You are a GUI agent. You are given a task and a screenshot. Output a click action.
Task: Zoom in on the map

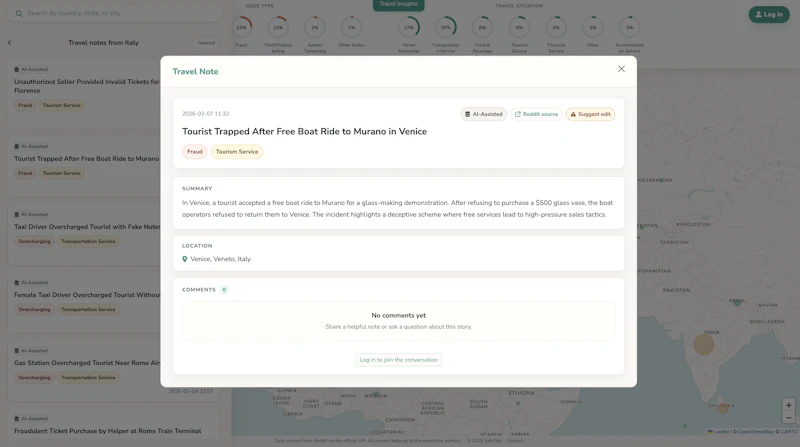788,405
